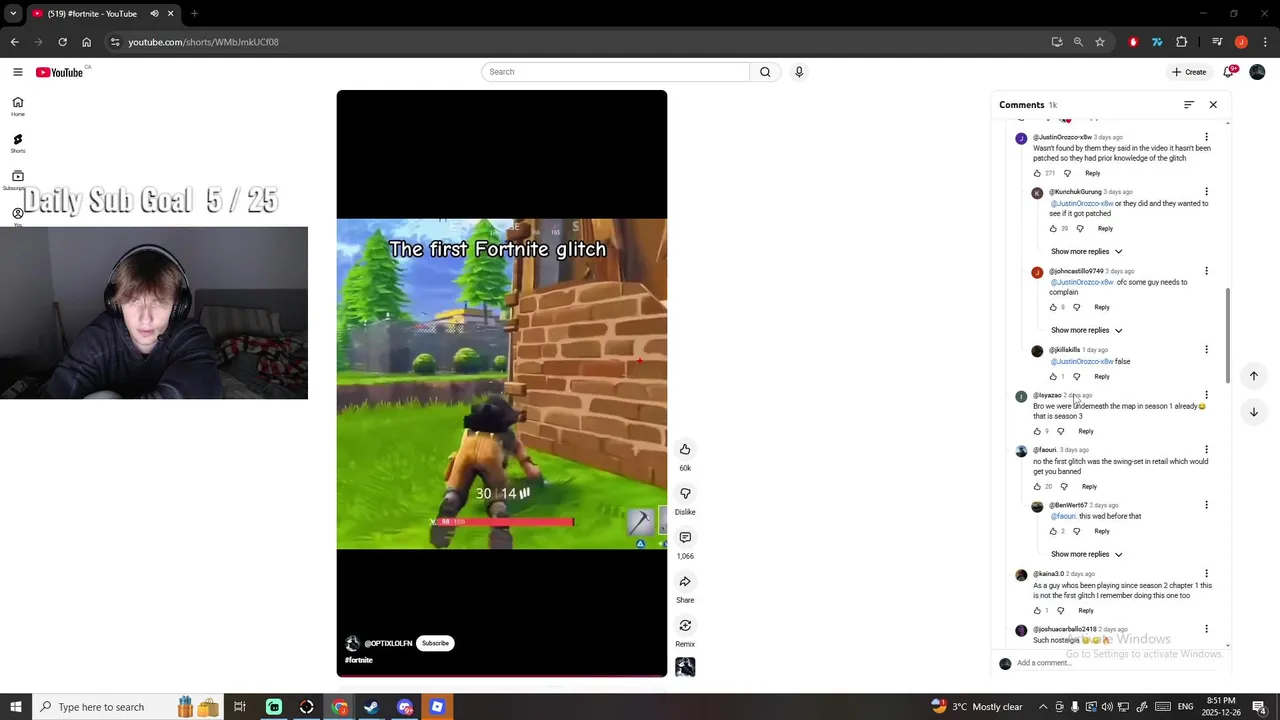Click the YouTube search box
Viewport: 1280px width, 720px height.
pos(615,72)
